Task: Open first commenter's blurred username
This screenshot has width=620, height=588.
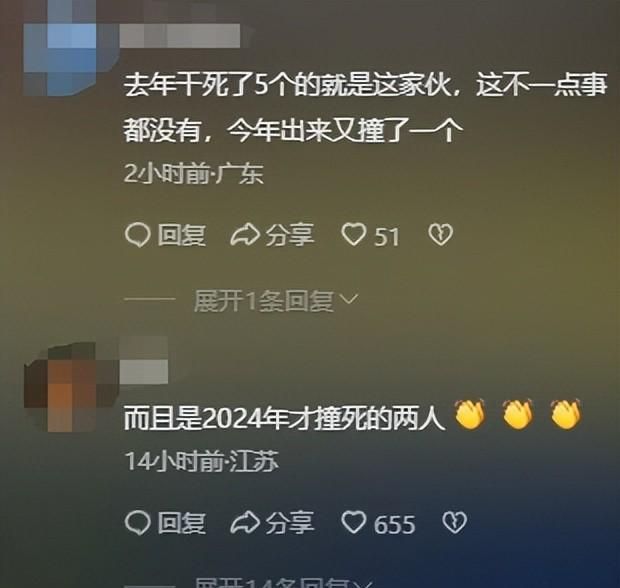Action: (x=180, y=36)
